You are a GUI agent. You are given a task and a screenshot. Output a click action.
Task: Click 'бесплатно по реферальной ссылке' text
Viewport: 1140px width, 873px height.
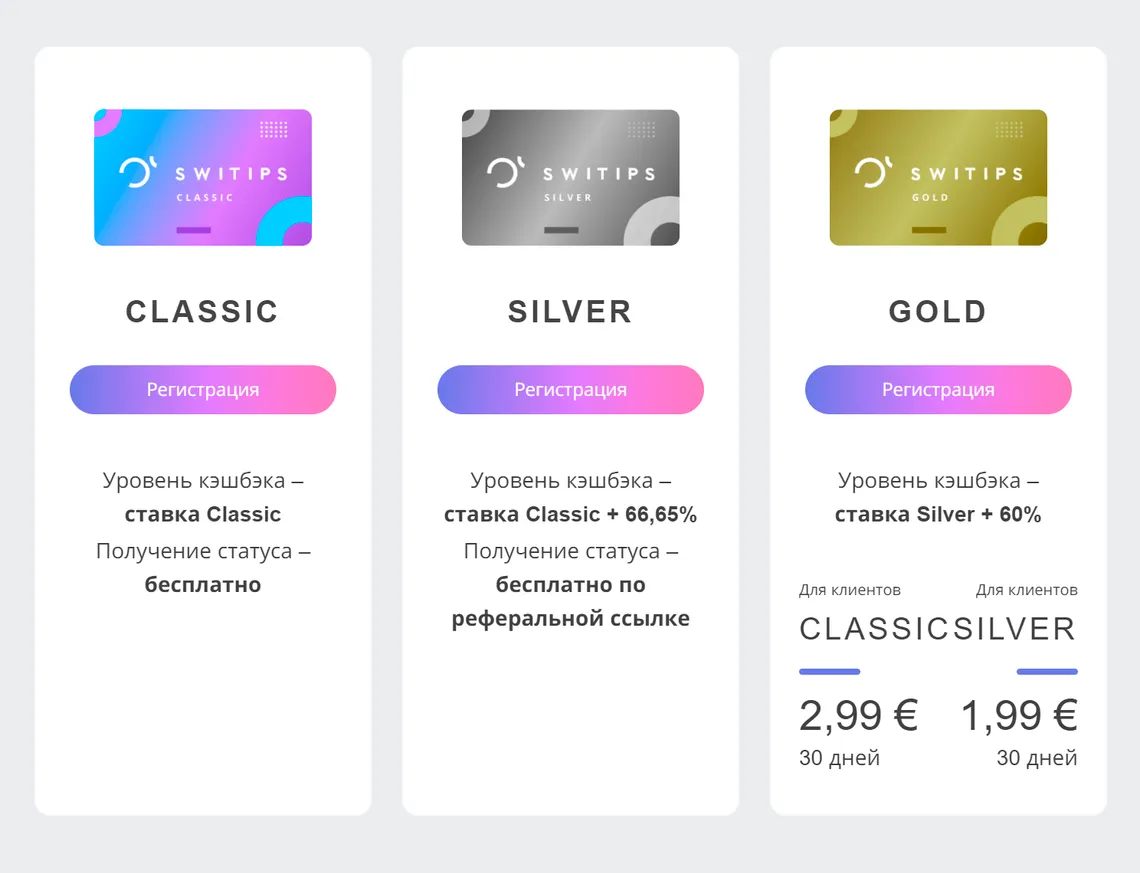click(570, 601)
